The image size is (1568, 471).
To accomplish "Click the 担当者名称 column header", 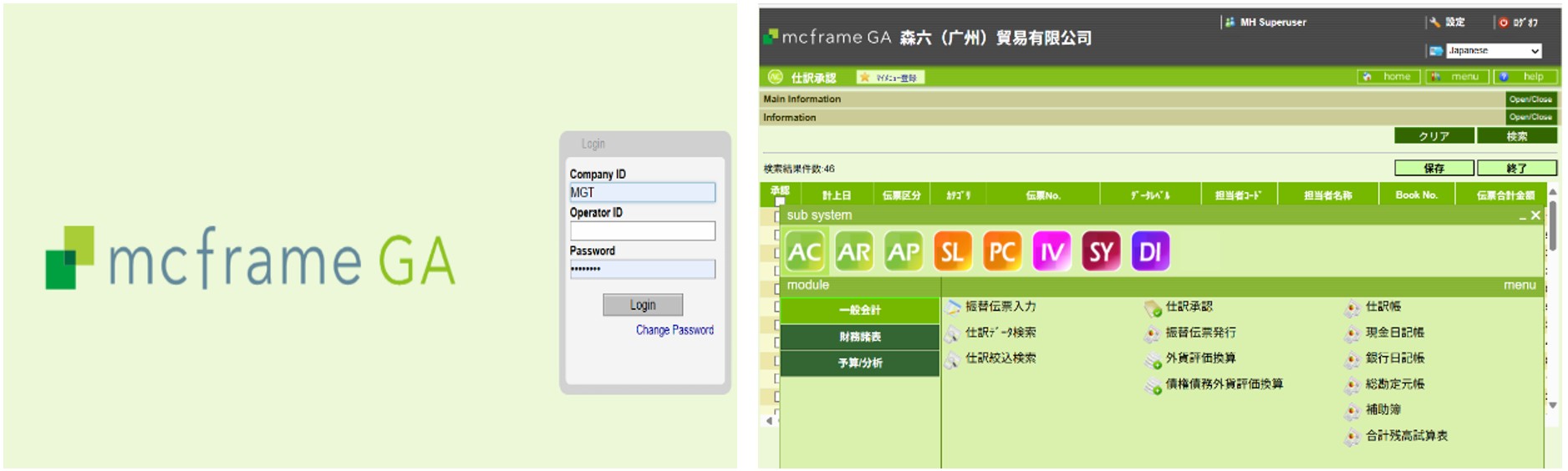I will tap(1327, 195).
